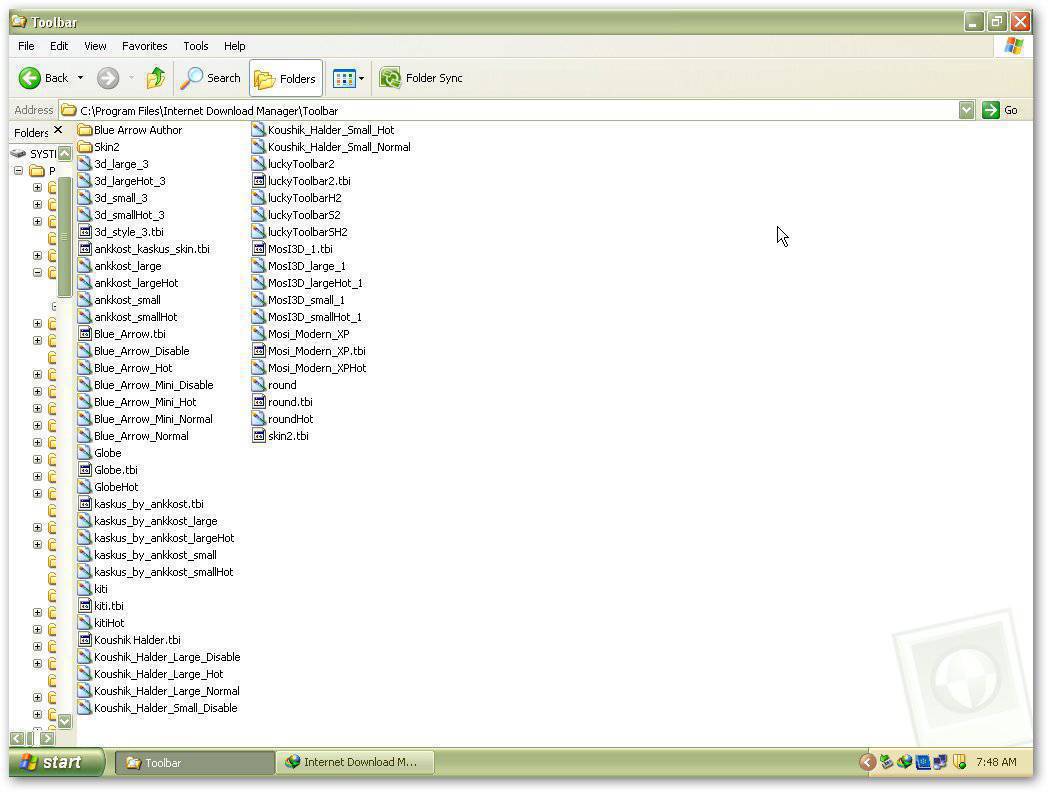Click the grayed Forward arrow button
The width and height of the screenshot is (1048, 792).
(108, 78)
